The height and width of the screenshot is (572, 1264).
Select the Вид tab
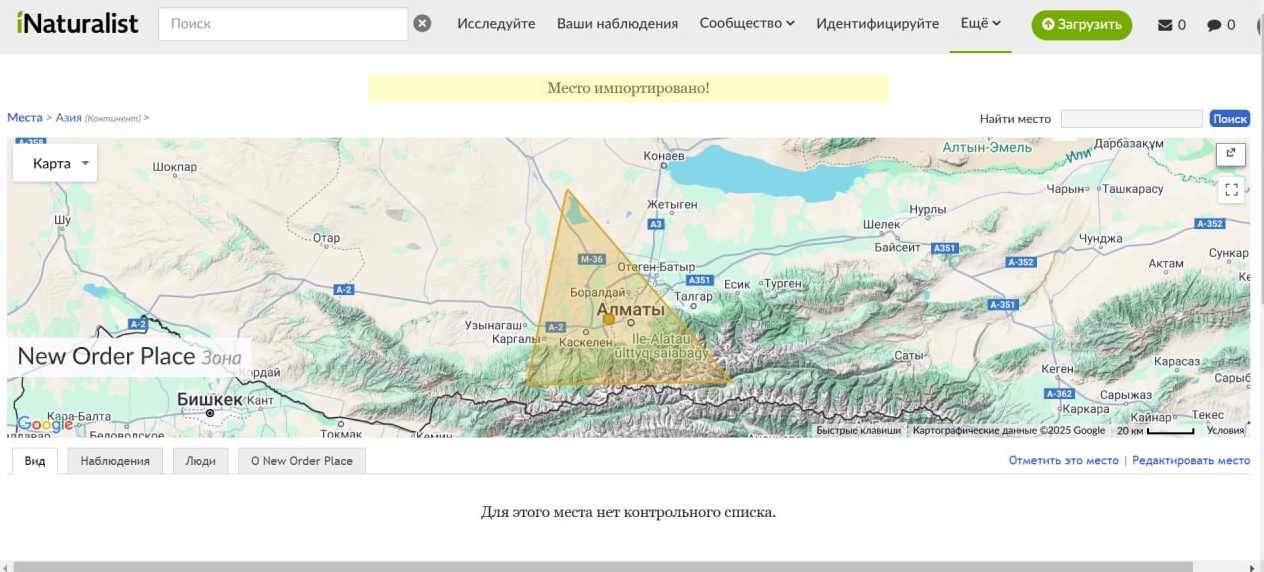[x=35, y=461]
